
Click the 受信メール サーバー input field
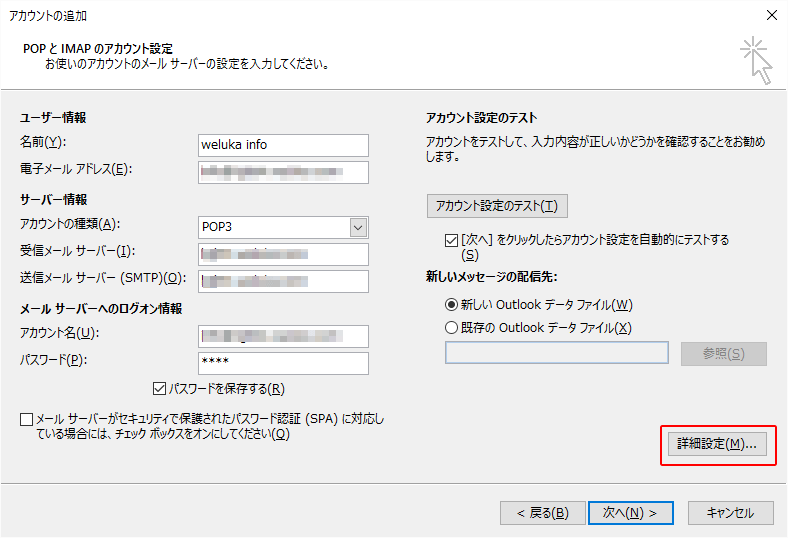tap(283, 254)
